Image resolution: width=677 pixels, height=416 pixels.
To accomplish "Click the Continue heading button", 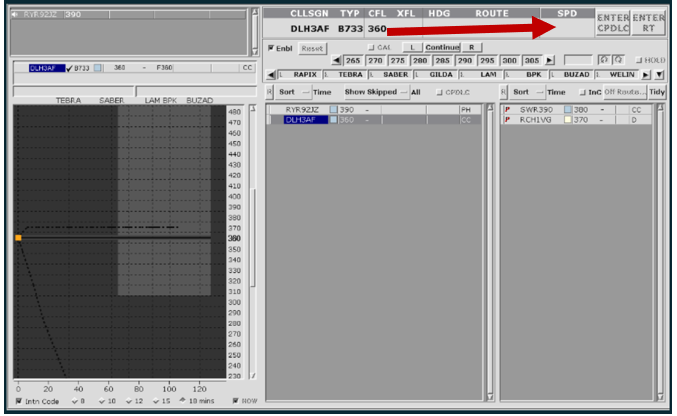I will (x=442, y=48).
